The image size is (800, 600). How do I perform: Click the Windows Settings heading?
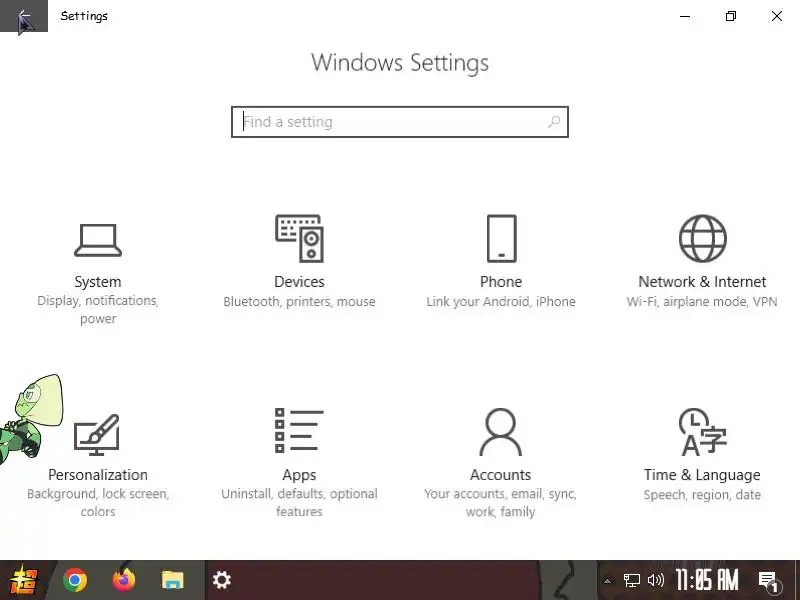400,63
